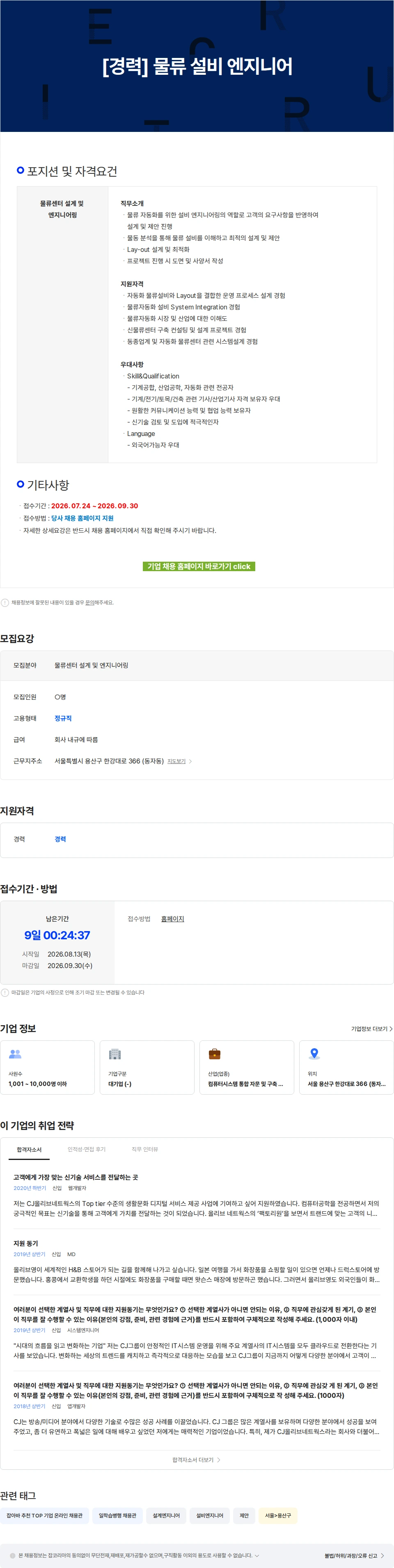Click the building icon in 기업구분 card
This screenshot has width=394, height=1568.
(x=115, y=1054)
